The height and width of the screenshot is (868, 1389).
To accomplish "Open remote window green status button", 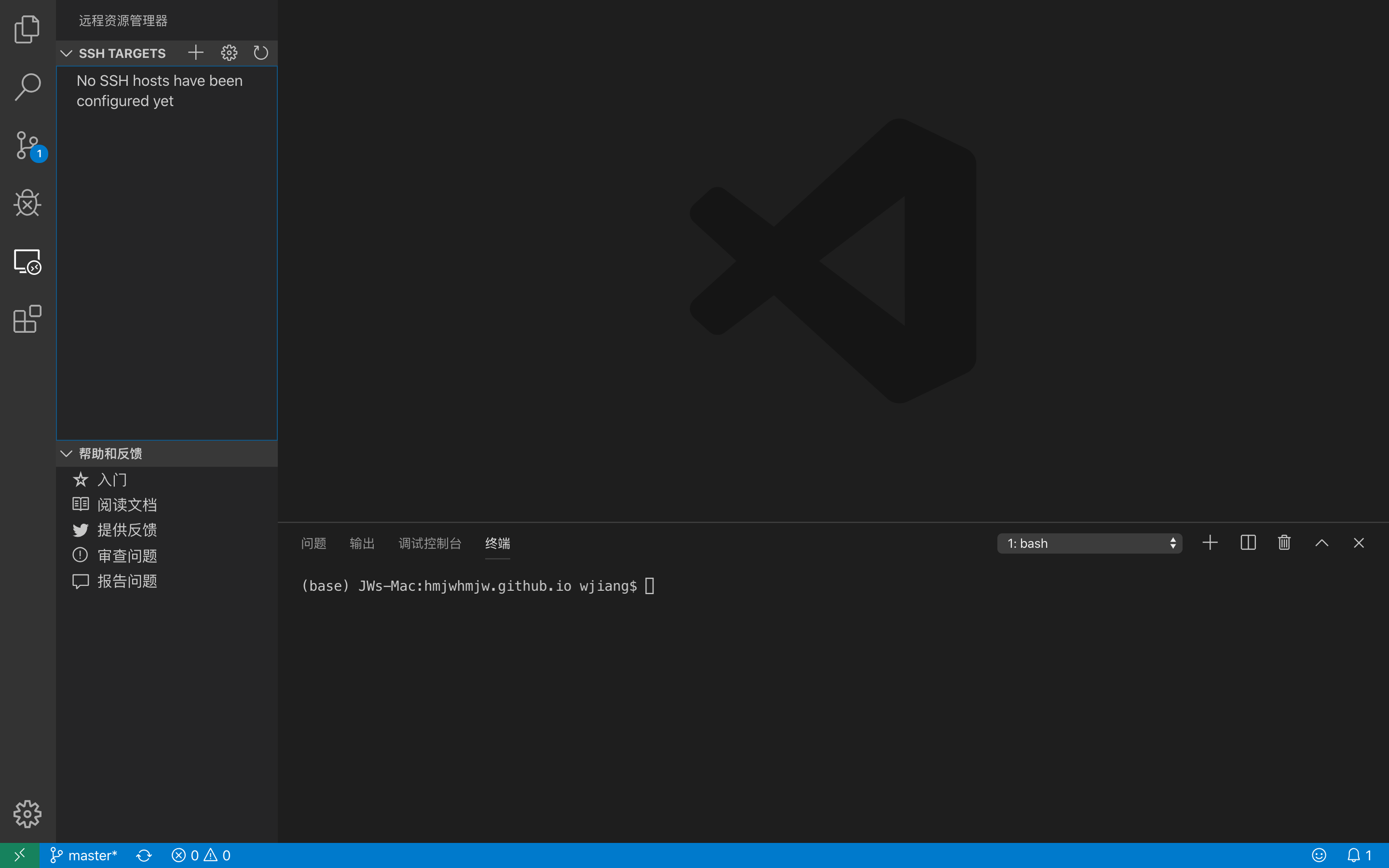I will tap(19, 855).
